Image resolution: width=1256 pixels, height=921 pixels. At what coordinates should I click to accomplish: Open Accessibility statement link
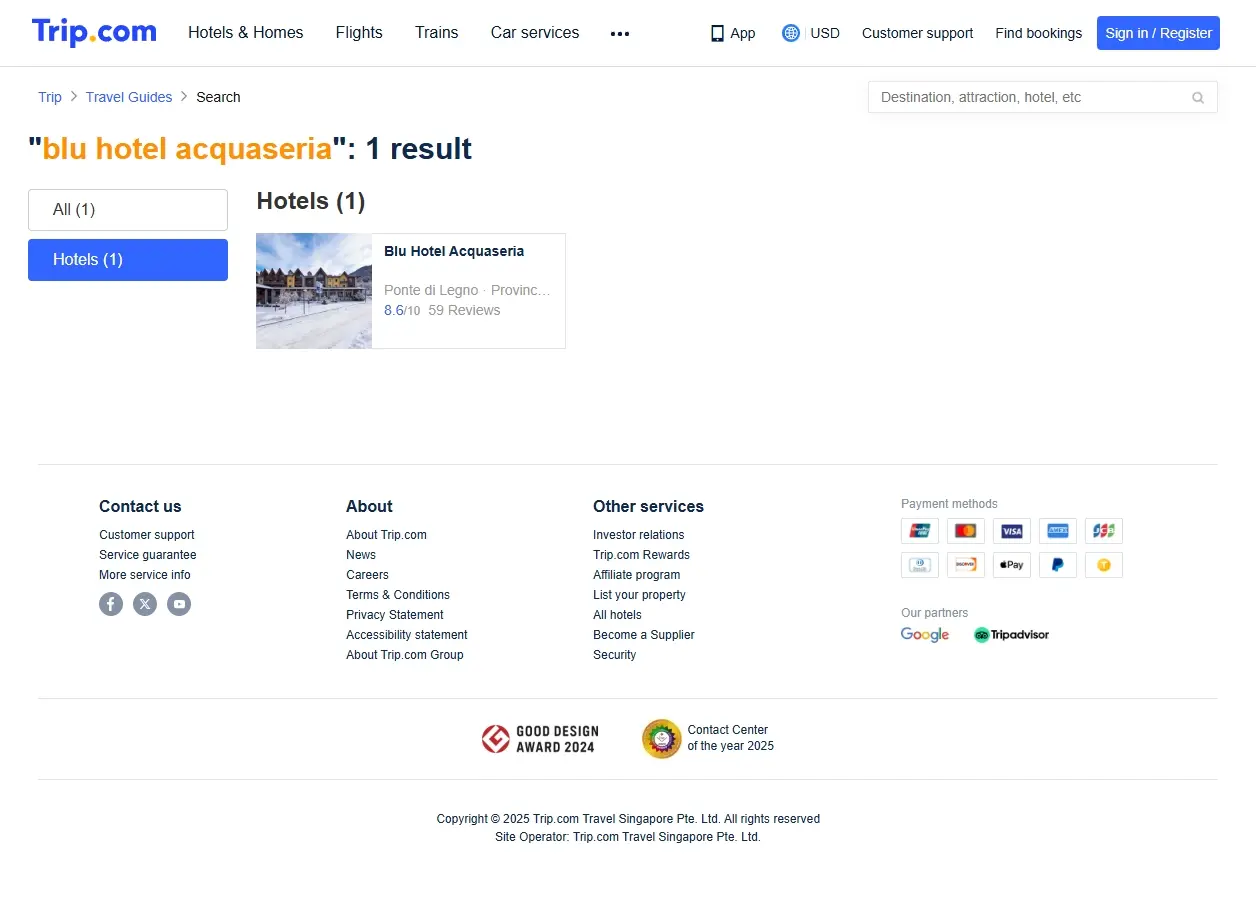coord(407,635)
